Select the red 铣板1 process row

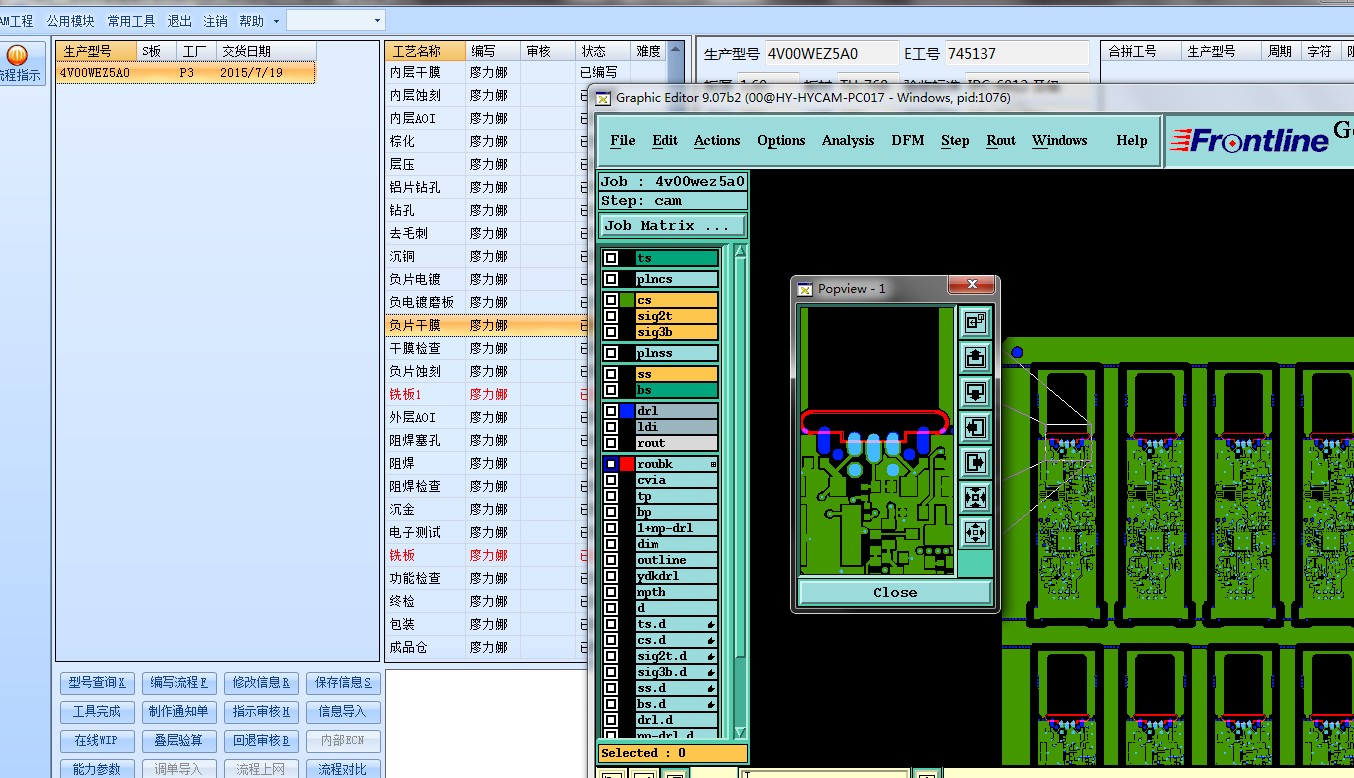[486, 394]
